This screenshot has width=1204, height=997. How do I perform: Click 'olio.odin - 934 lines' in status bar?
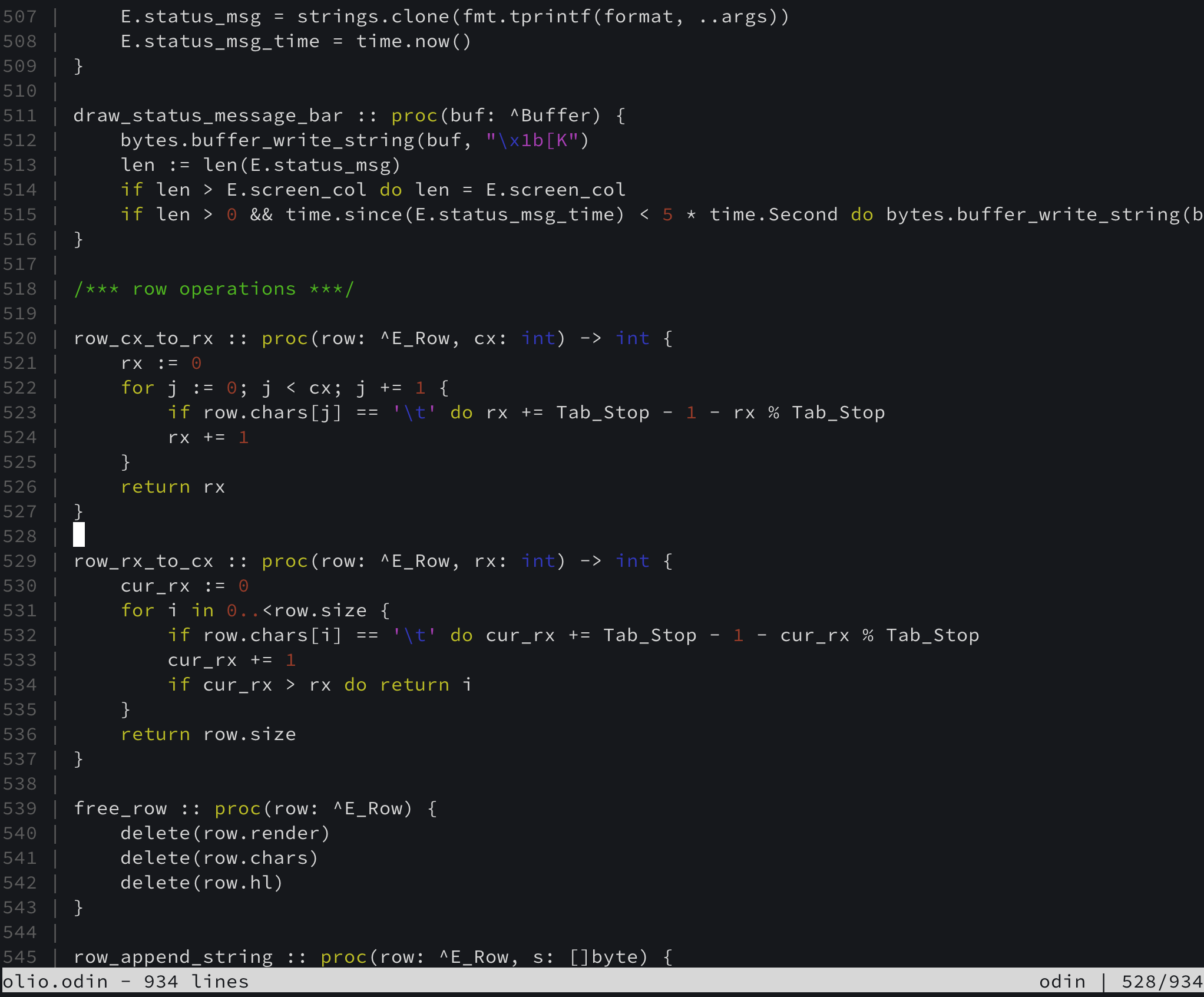pos(125,982)
